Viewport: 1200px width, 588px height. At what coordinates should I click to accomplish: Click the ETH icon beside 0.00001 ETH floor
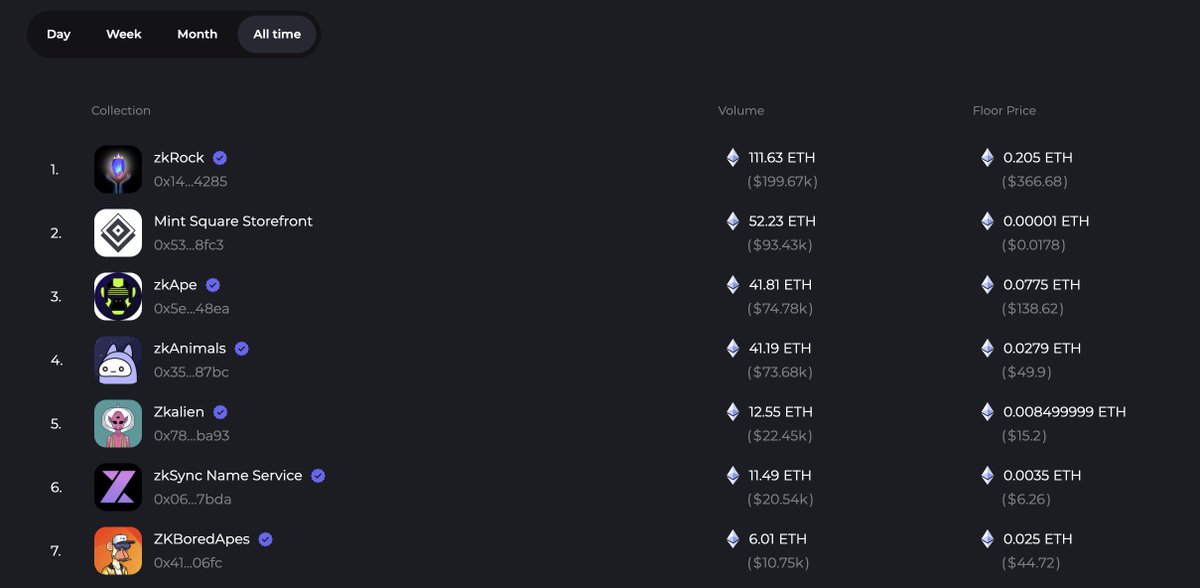tap(988, 221)
